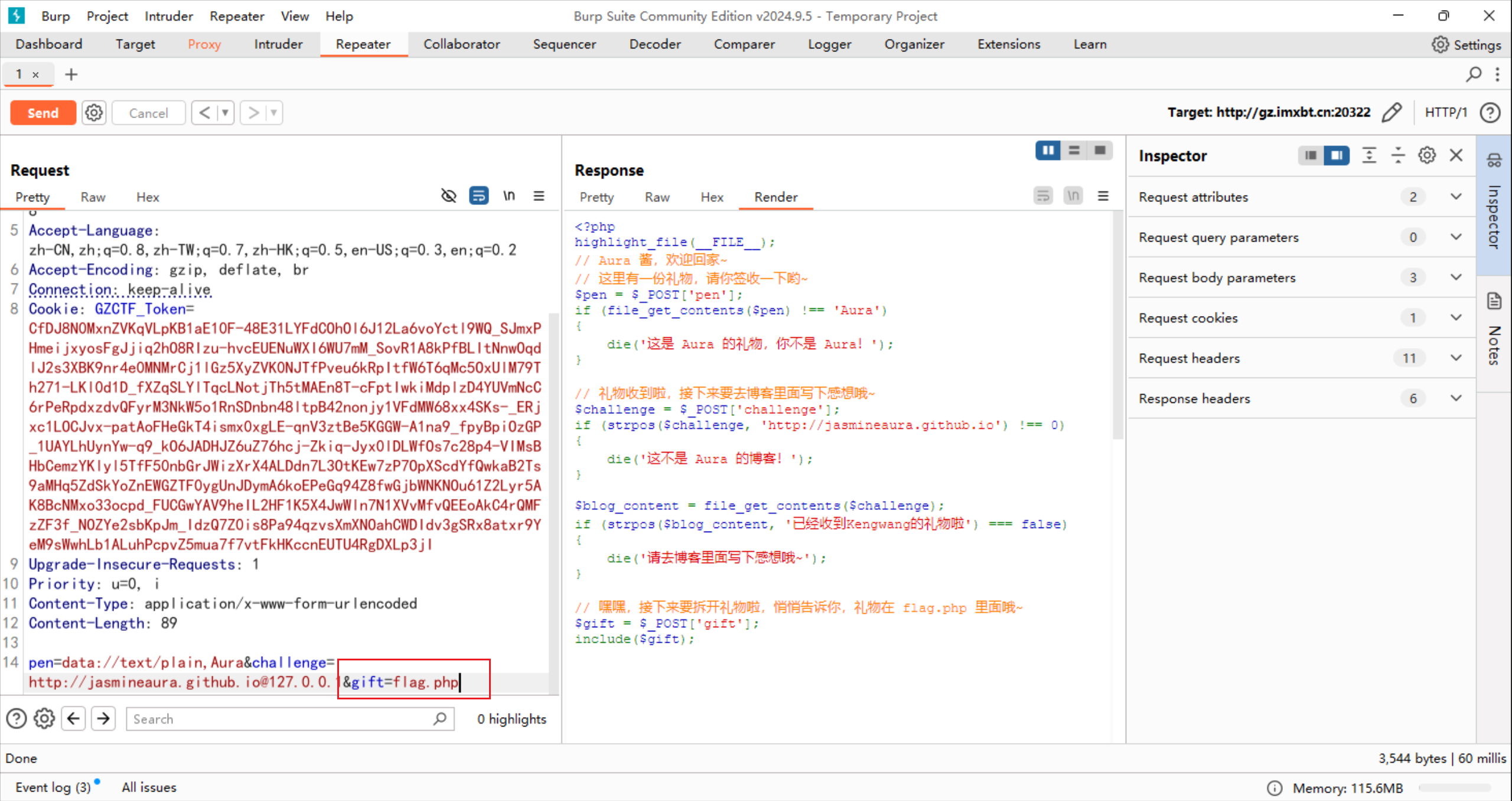
Task: Click the HTTP/1 help question icon
Action: pyautogui.click(x=1490, y=112)
